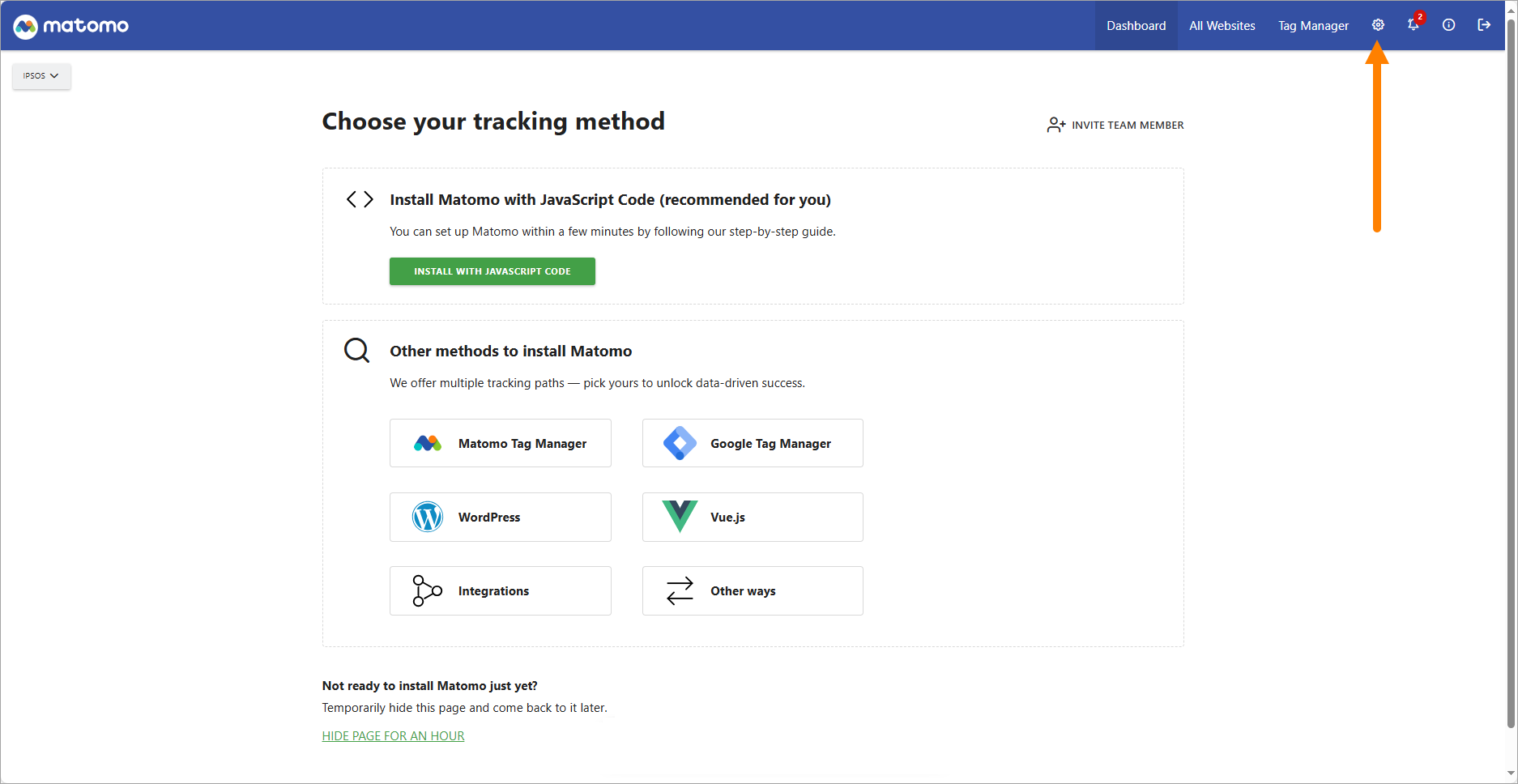Click the Vue.js logo icon
Image resolution: width=1518 pixels, height=784 pixels.
pyautogui.click(x=680, y=517)
